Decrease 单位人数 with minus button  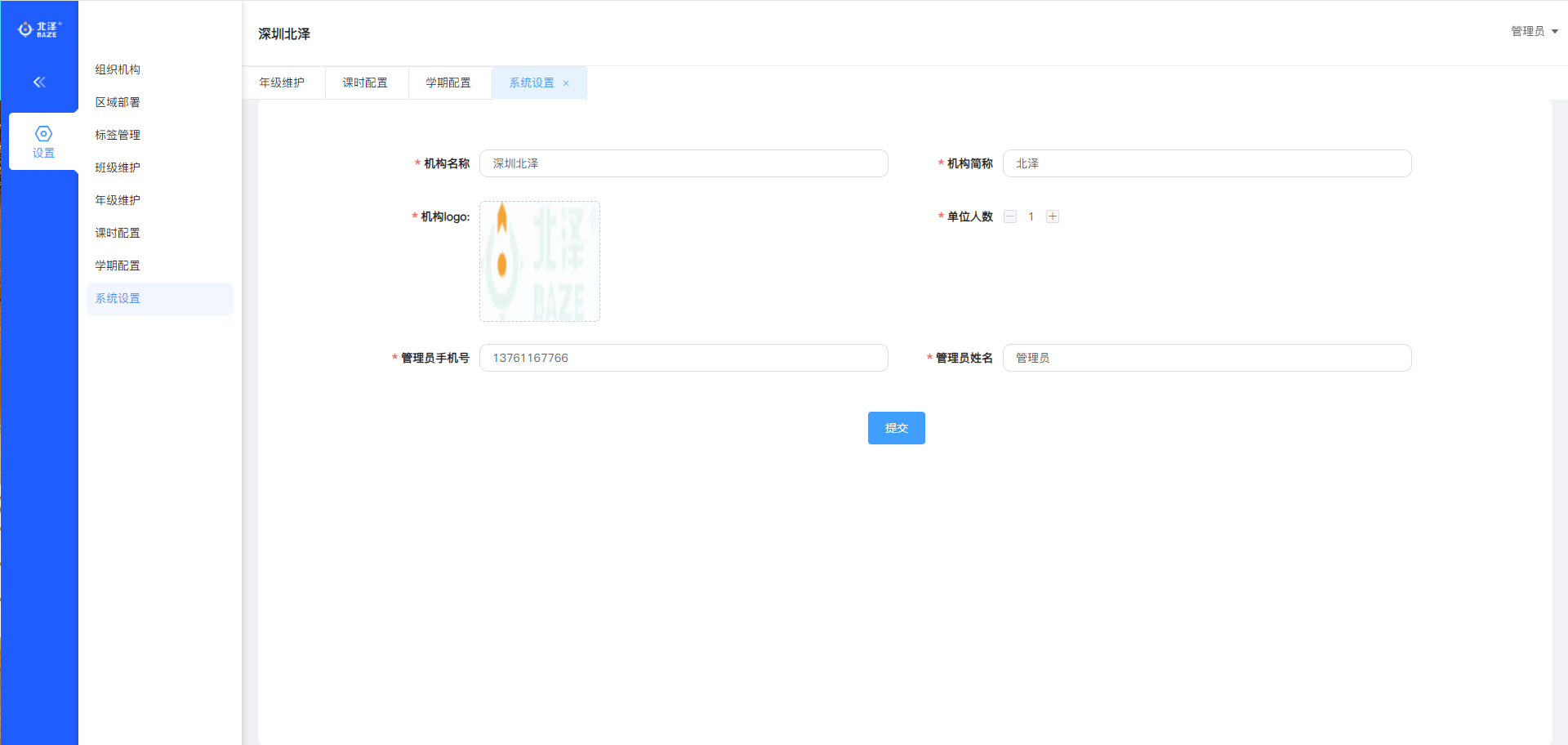(x=1010, y=216)
